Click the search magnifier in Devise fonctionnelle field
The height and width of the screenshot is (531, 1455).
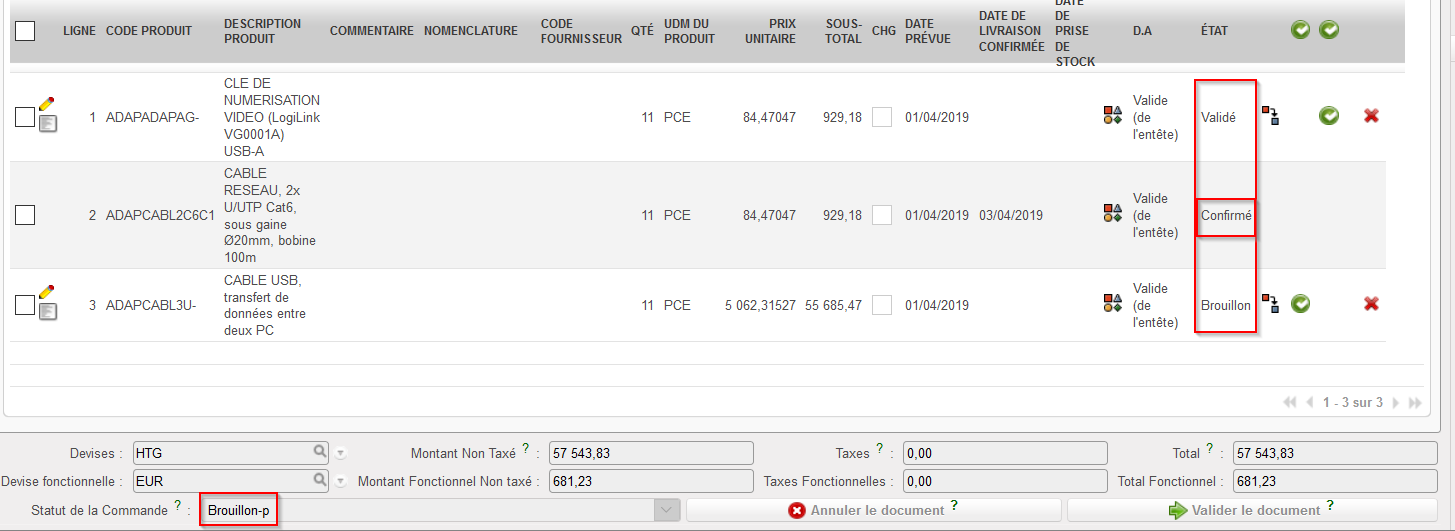tap(320, 480)
